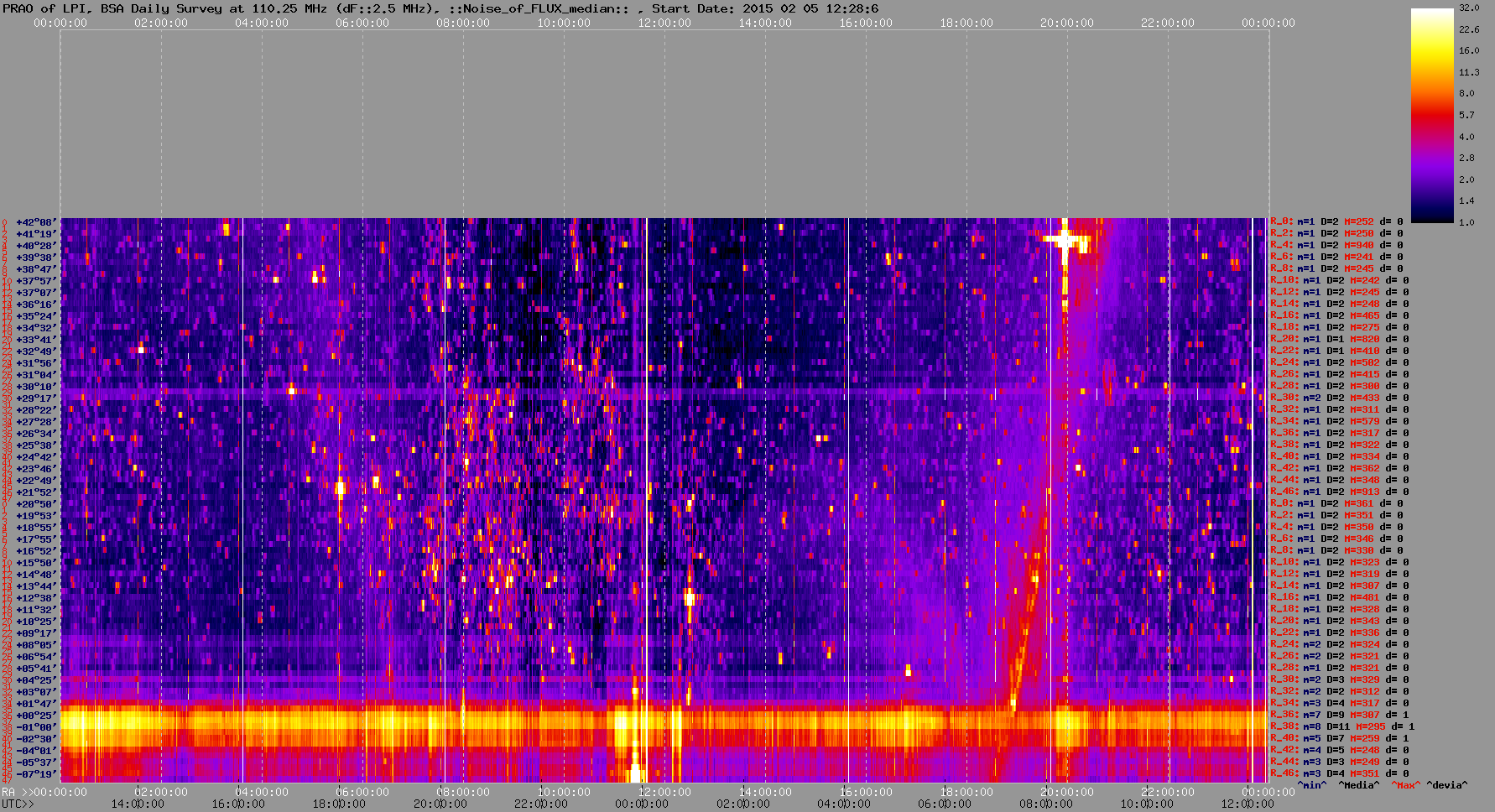
Task: Click the R_46 row with M=351
Action: [1340, 773]
